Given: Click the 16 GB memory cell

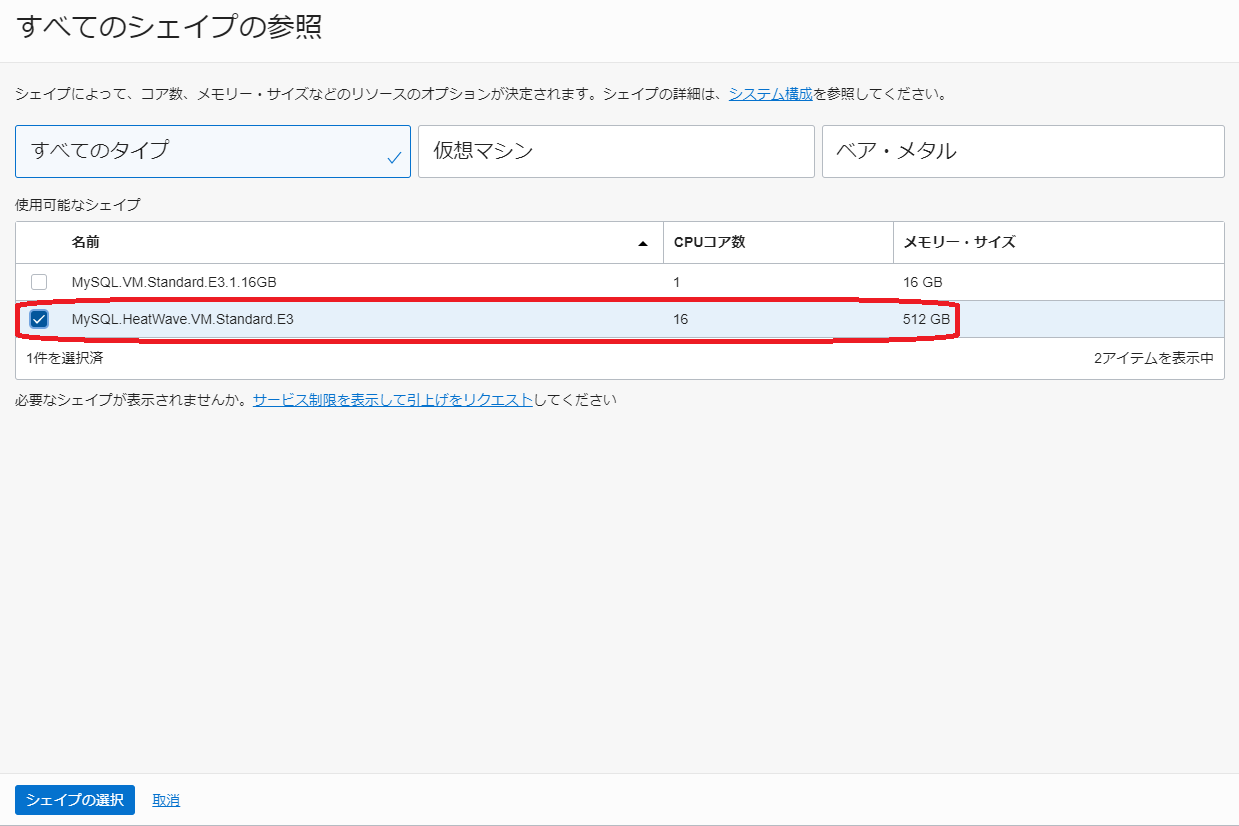Looking at the screenshot, I should coord(922,282).
